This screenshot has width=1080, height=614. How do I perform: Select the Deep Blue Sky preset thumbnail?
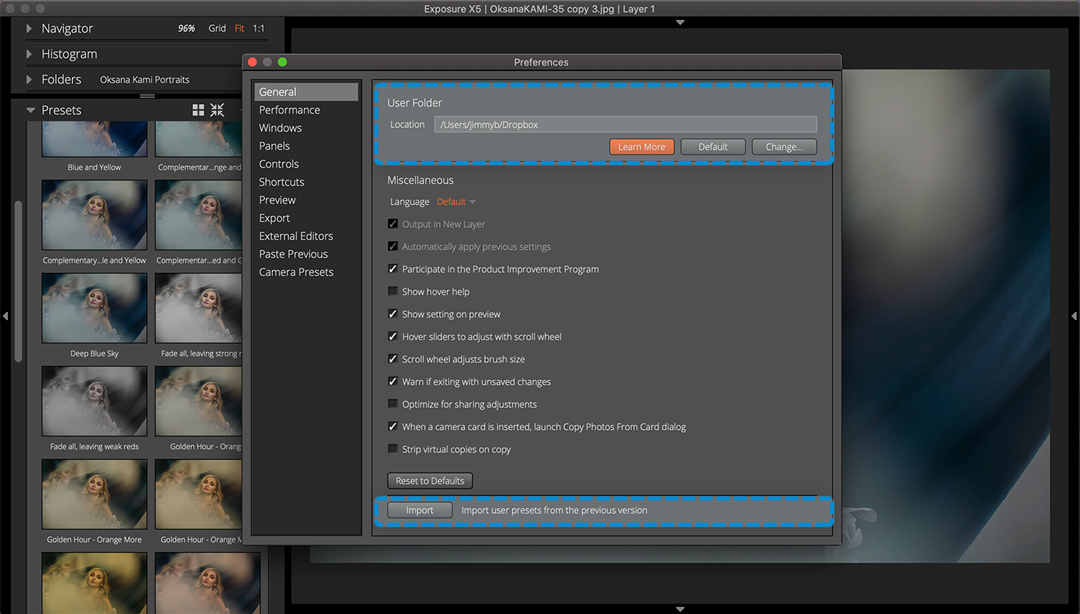click(94, 308)
